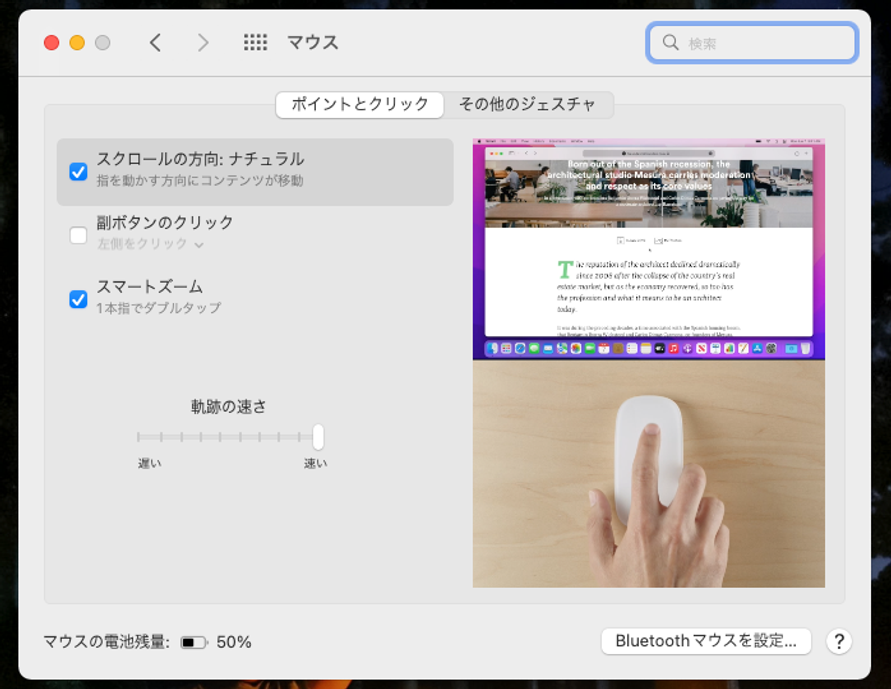Open help with the question mark button
891x689 pixels.
[x=839, y=642]
